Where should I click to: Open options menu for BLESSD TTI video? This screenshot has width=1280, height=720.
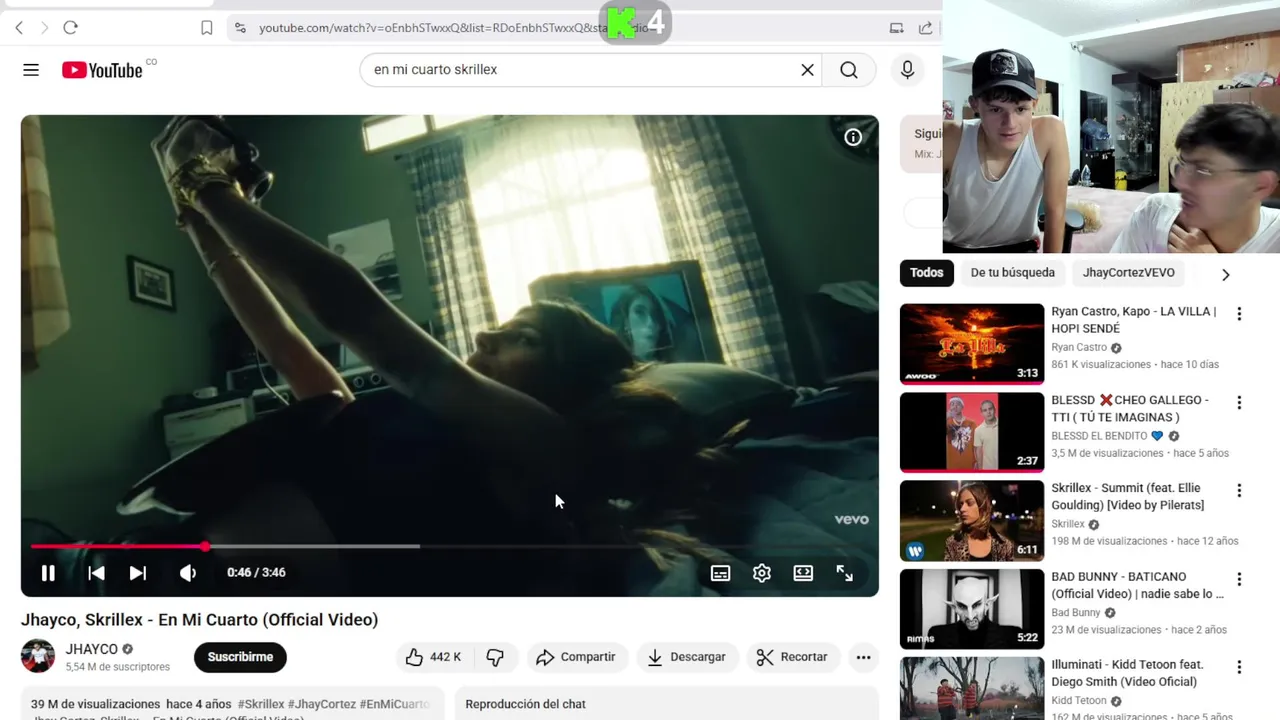pos(1239,402)
